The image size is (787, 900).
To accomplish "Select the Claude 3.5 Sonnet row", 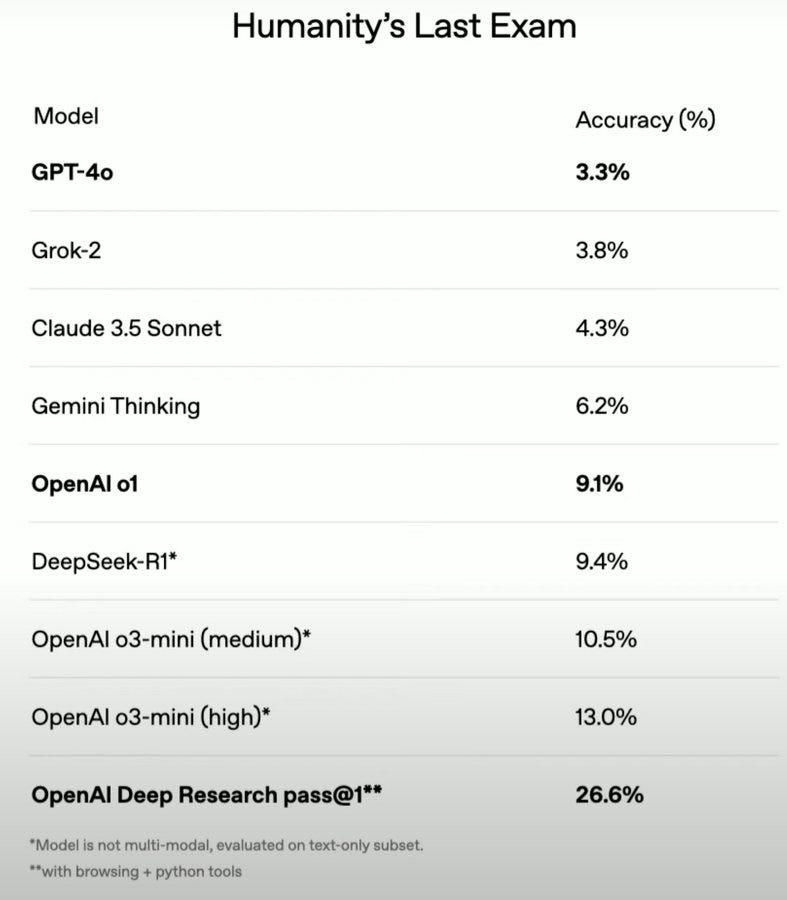I will (x=127, y=328).
